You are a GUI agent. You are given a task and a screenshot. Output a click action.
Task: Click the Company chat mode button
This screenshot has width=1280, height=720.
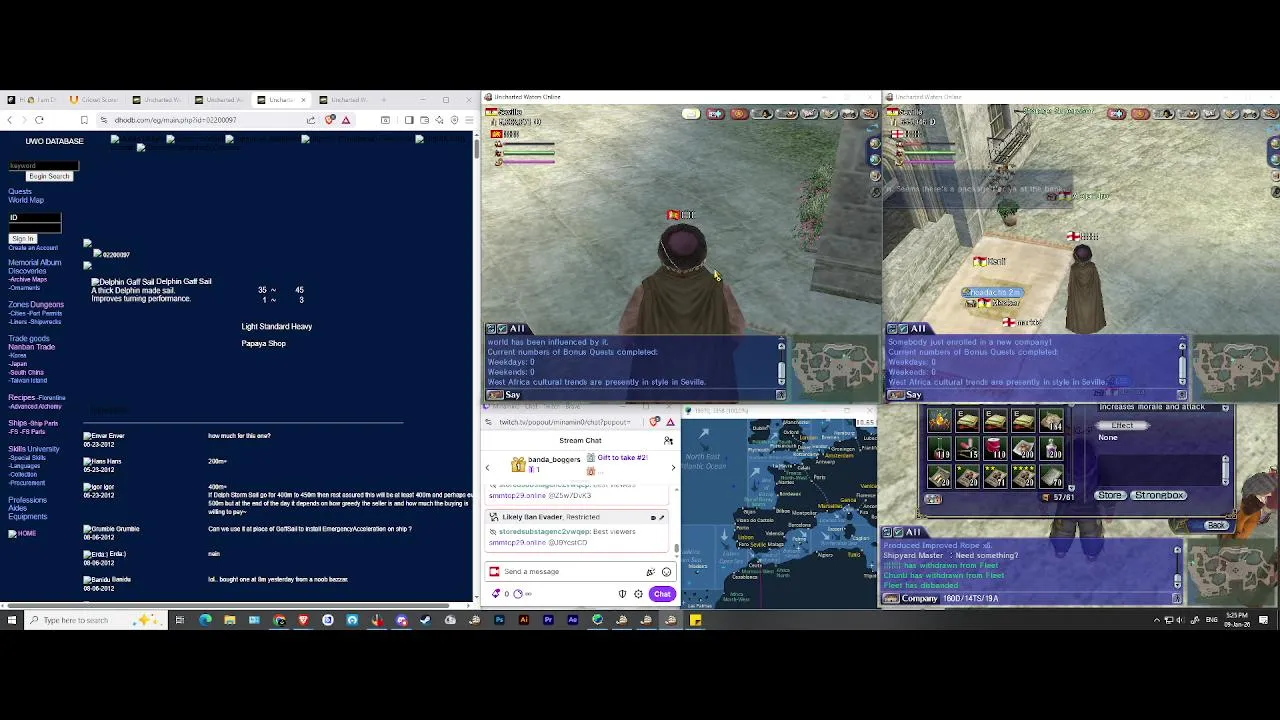point(911,599)
